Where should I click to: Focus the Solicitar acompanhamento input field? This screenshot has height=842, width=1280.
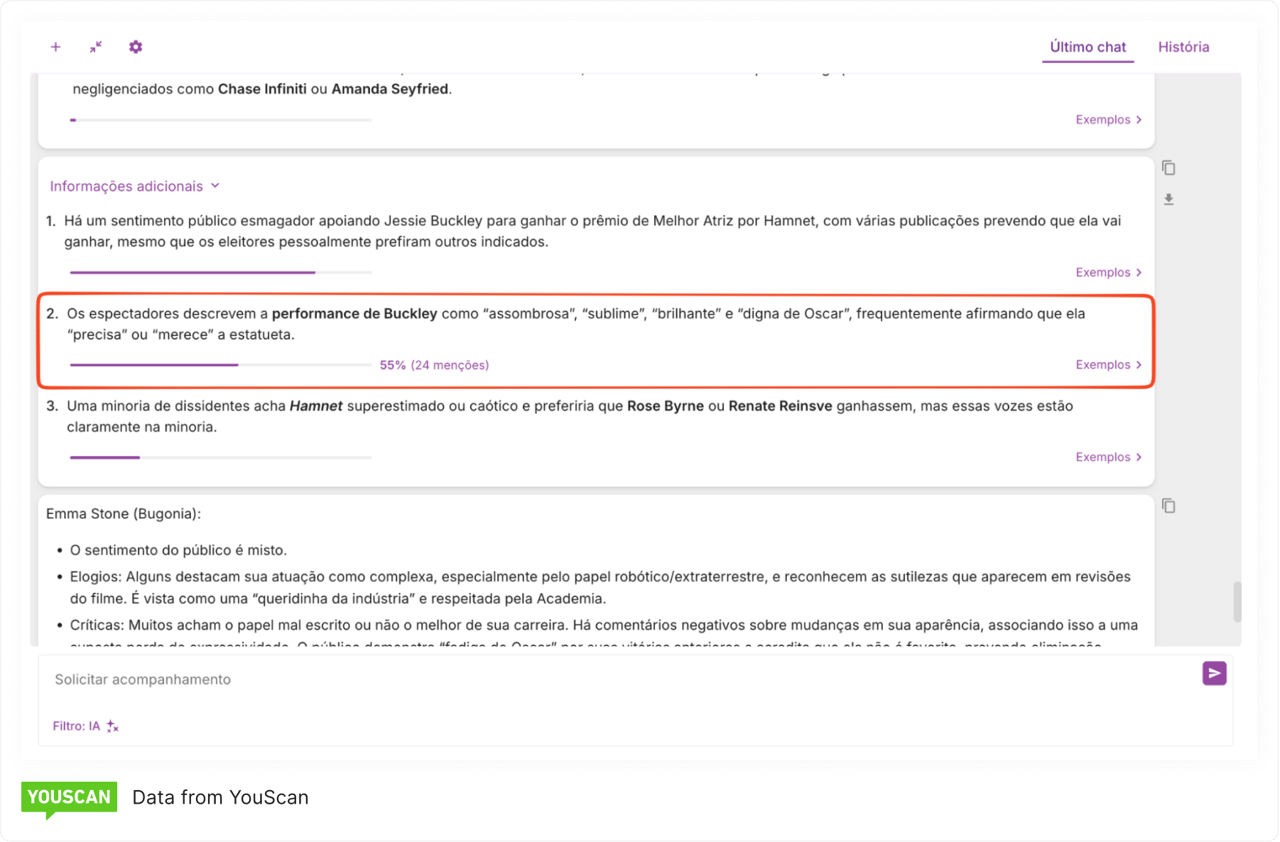600,680
